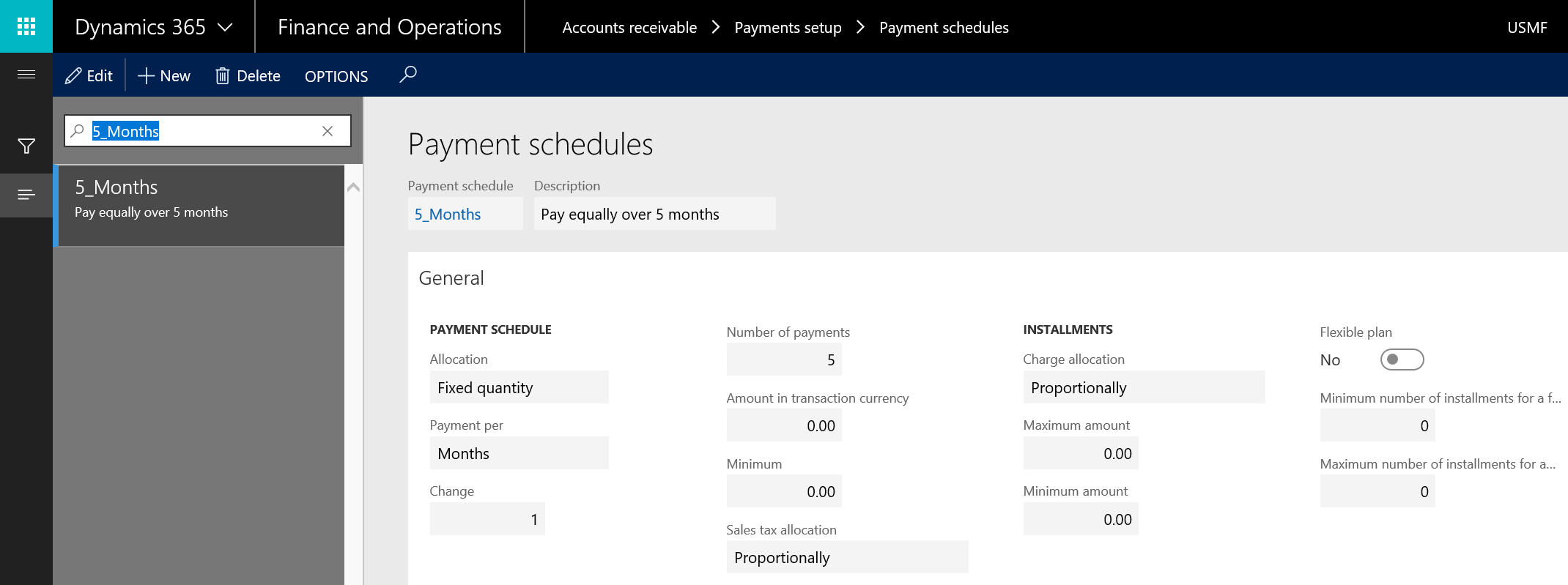
Task: Collapse the General section header
Action: tap(451, 278)
